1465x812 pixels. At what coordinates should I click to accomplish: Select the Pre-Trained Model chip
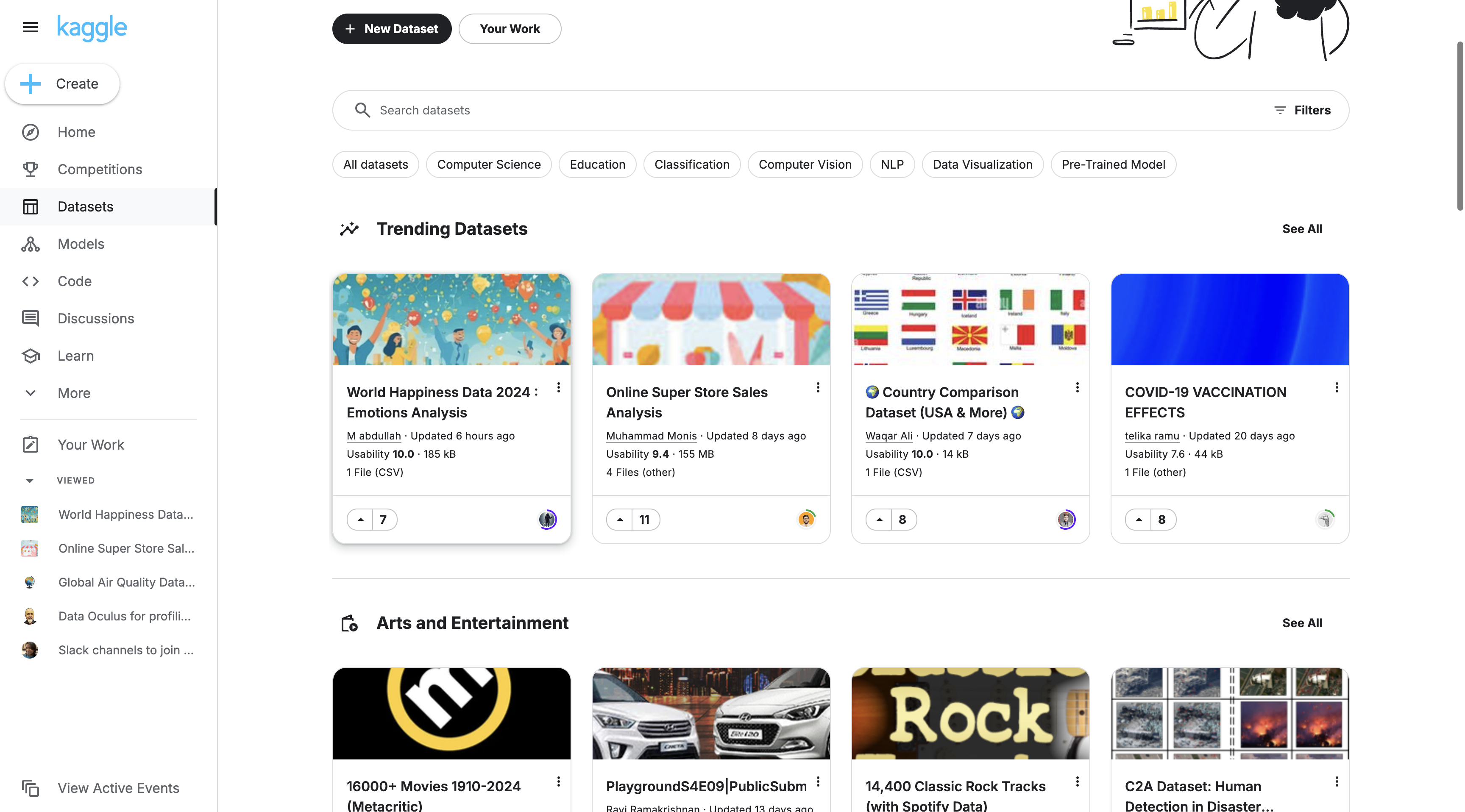click(x=1113, y=164)
